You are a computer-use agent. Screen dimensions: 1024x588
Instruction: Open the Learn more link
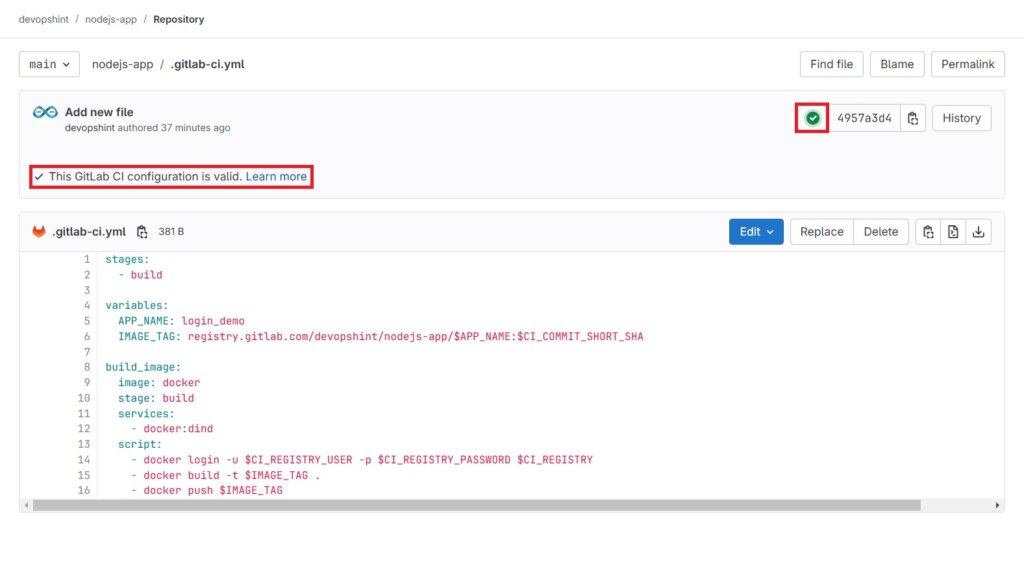276,176
